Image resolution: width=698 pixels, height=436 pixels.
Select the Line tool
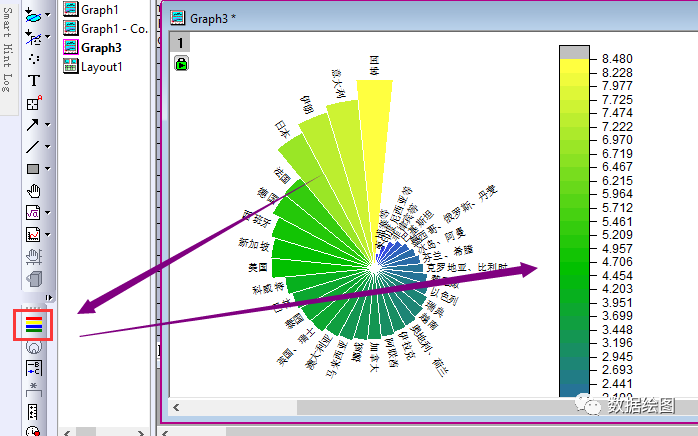tap(32, 147)
